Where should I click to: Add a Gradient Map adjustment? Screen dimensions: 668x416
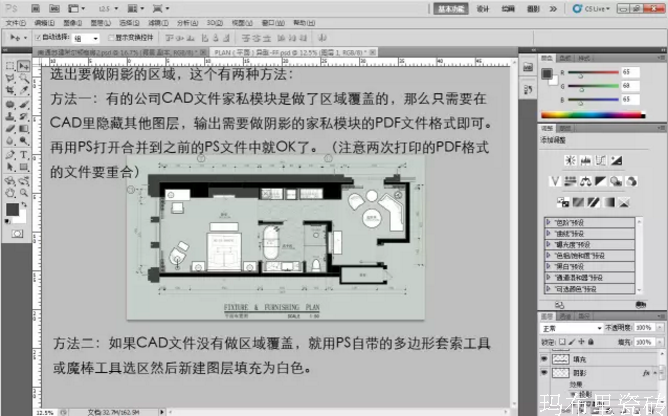coord(609,202)
